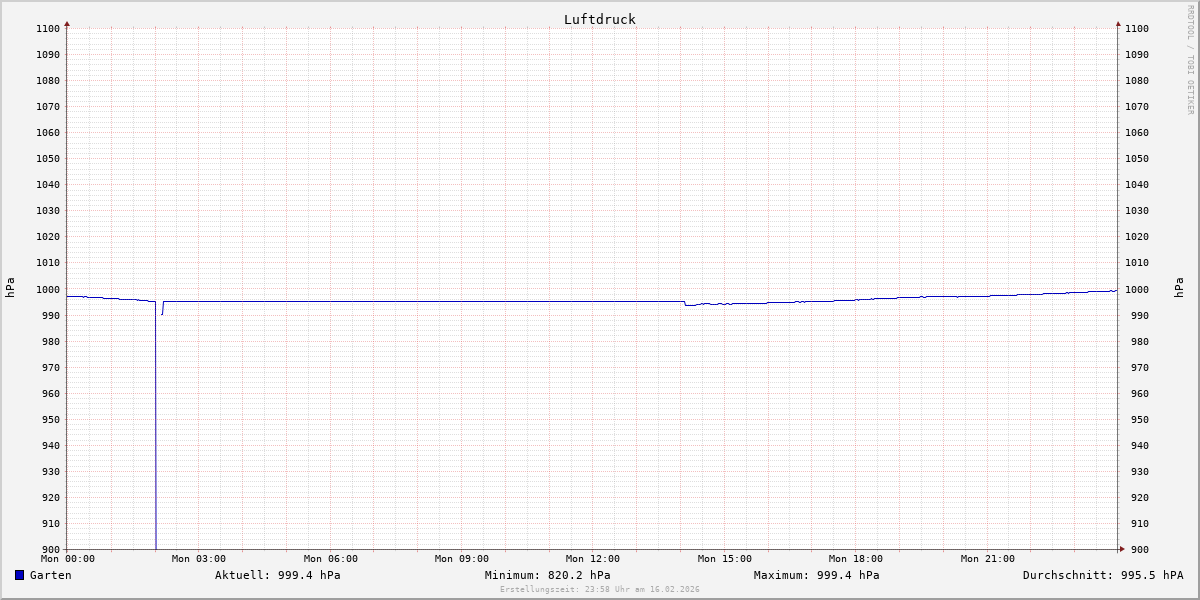Click the Maximum: 999.4 hPa value
The image size is (1200, 600).
(816, 575)
